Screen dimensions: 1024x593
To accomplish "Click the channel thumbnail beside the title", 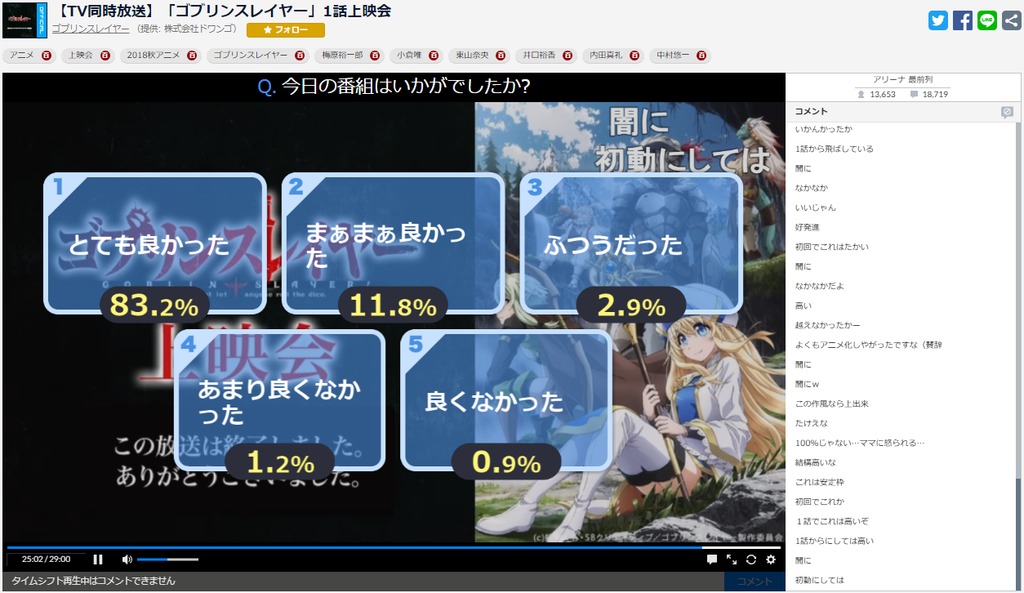I will point(25,20).
